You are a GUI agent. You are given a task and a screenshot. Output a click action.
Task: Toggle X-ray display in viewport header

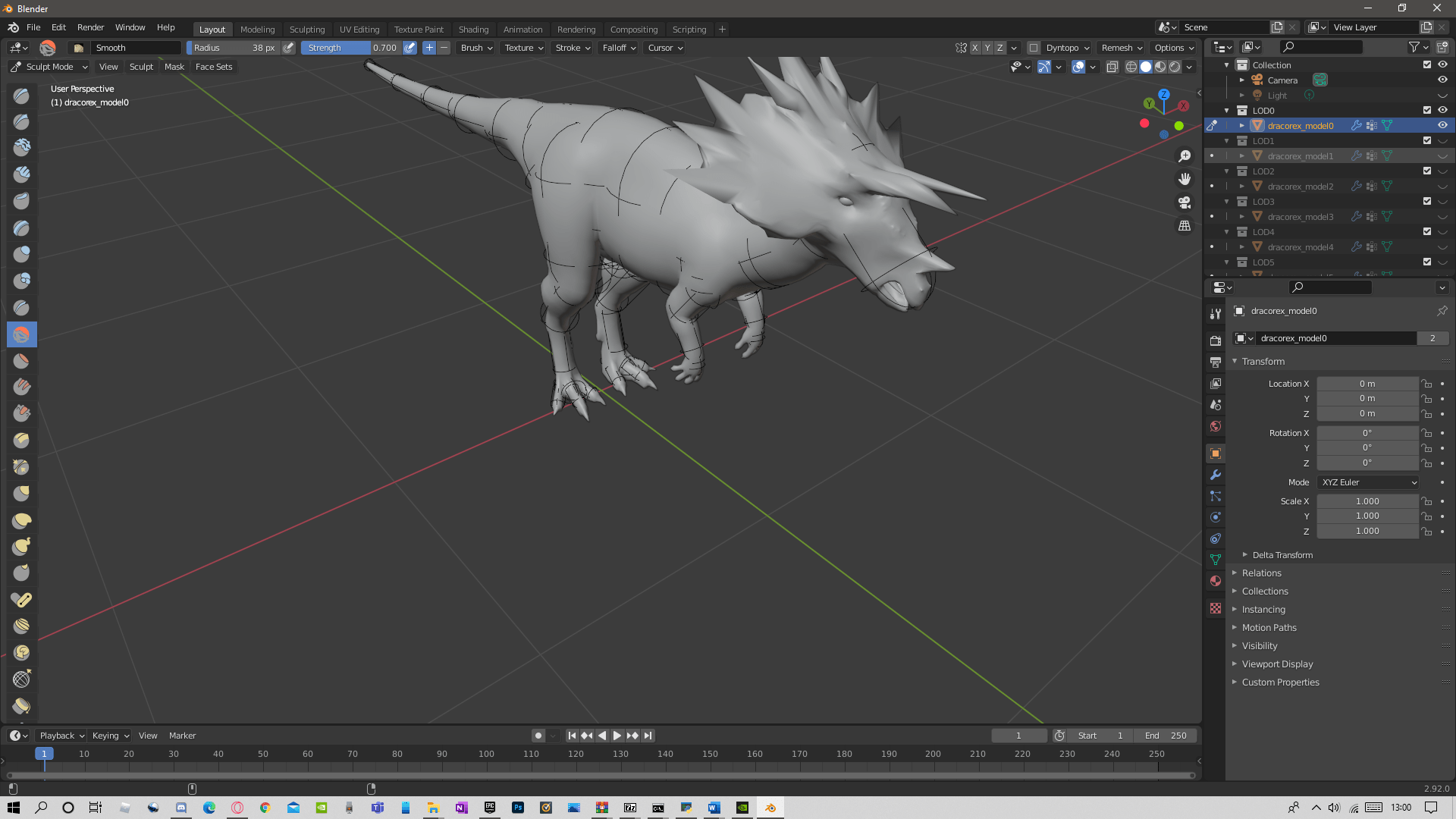pos(1112,67)
